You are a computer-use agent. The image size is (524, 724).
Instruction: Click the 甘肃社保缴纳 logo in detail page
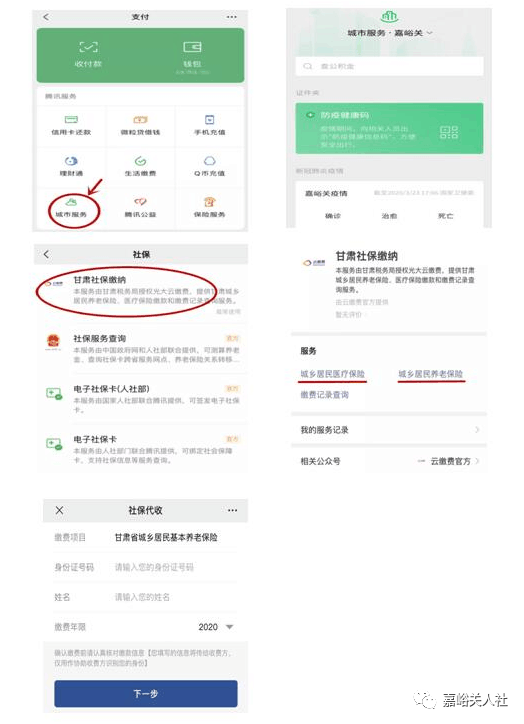click(314, 263)
